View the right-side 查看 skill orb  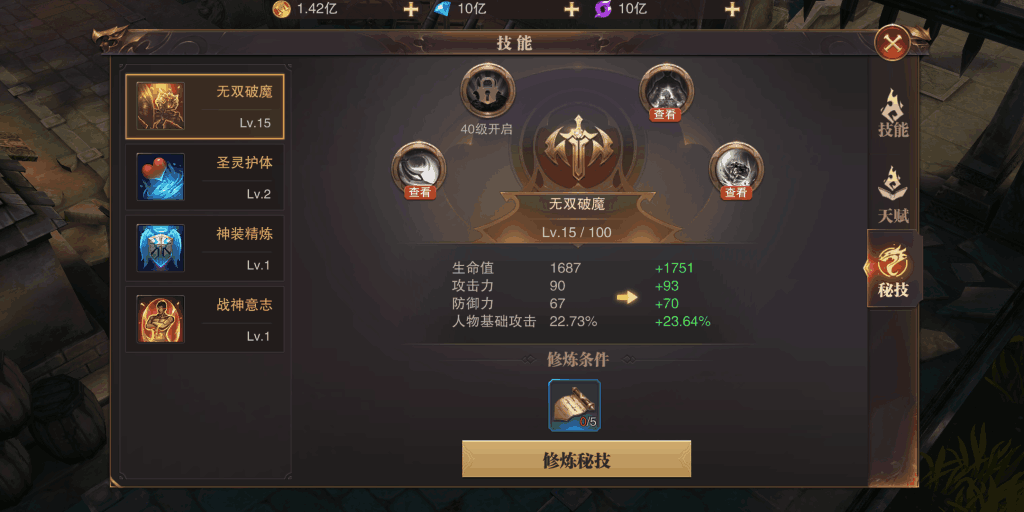click(736, 170)
